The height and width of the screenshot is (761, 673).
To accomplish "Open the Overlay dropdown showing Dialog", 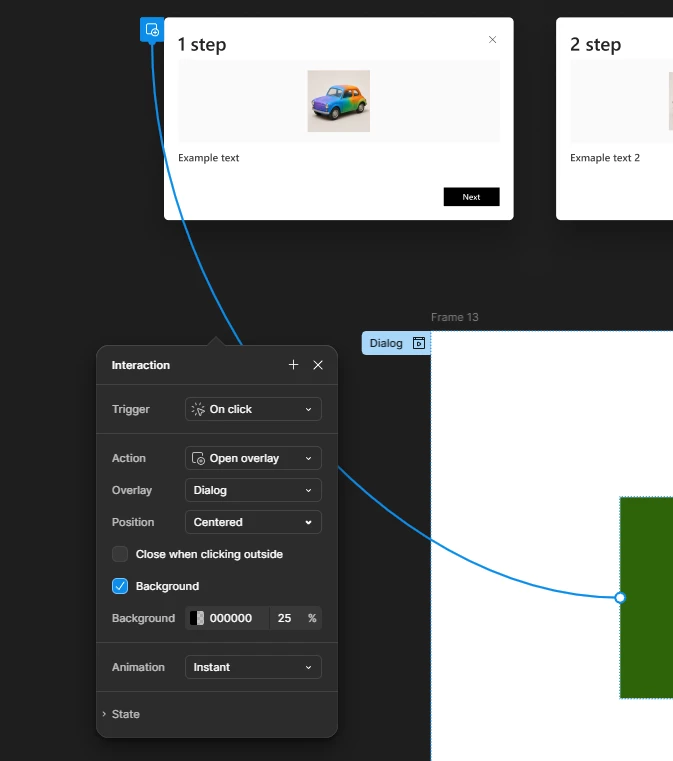I will [253, 490].
